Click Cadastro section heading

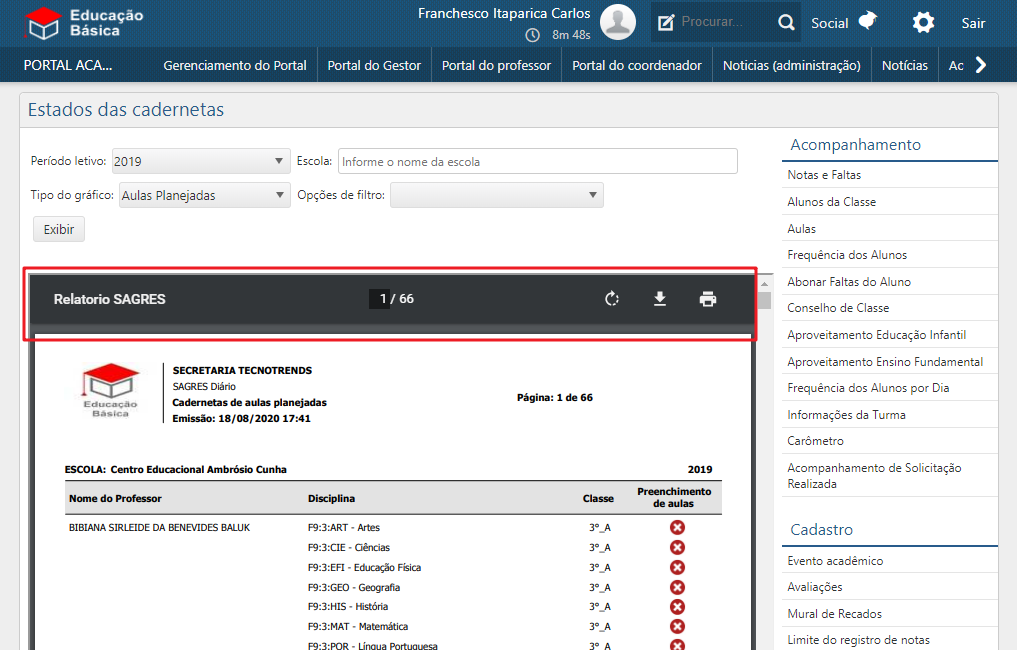(822, 530)
